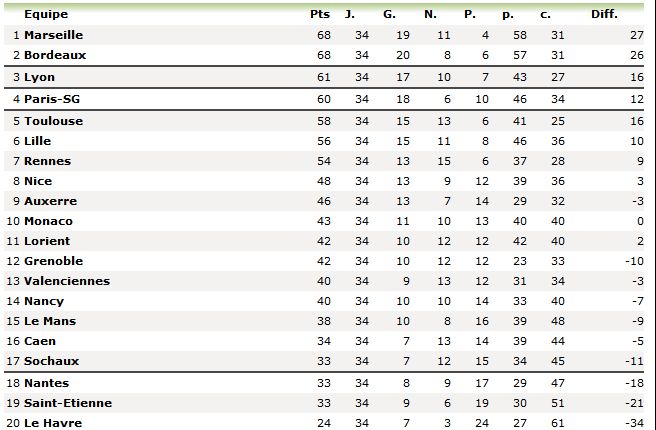Click the Lille team name
This screenshot has height=430, width=656.
click(38, 141)
